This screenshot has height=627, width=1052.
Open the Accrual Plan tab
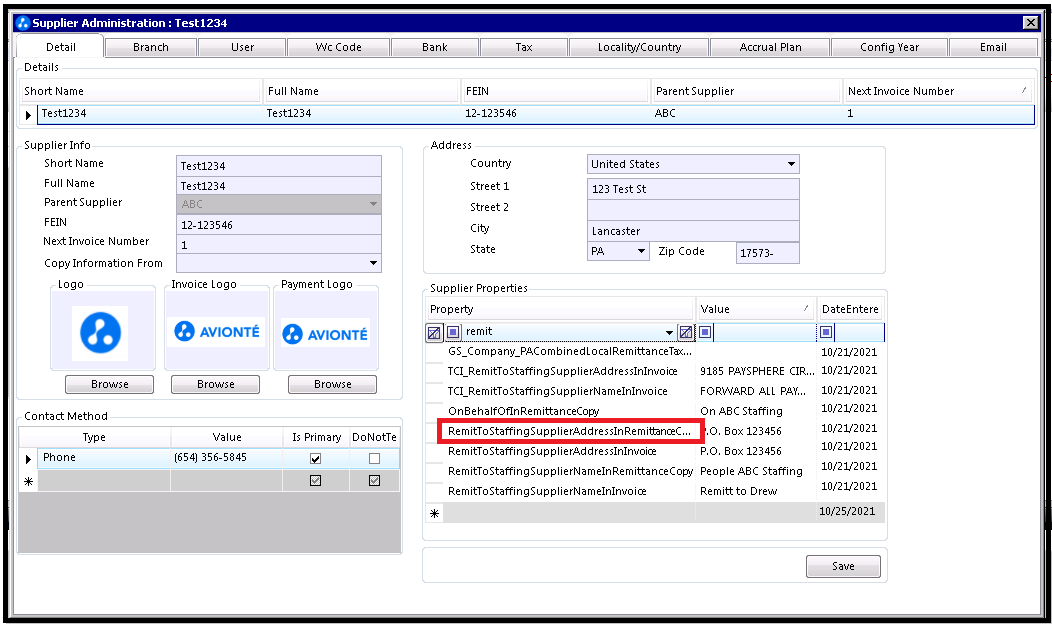(x=770, y=47)
